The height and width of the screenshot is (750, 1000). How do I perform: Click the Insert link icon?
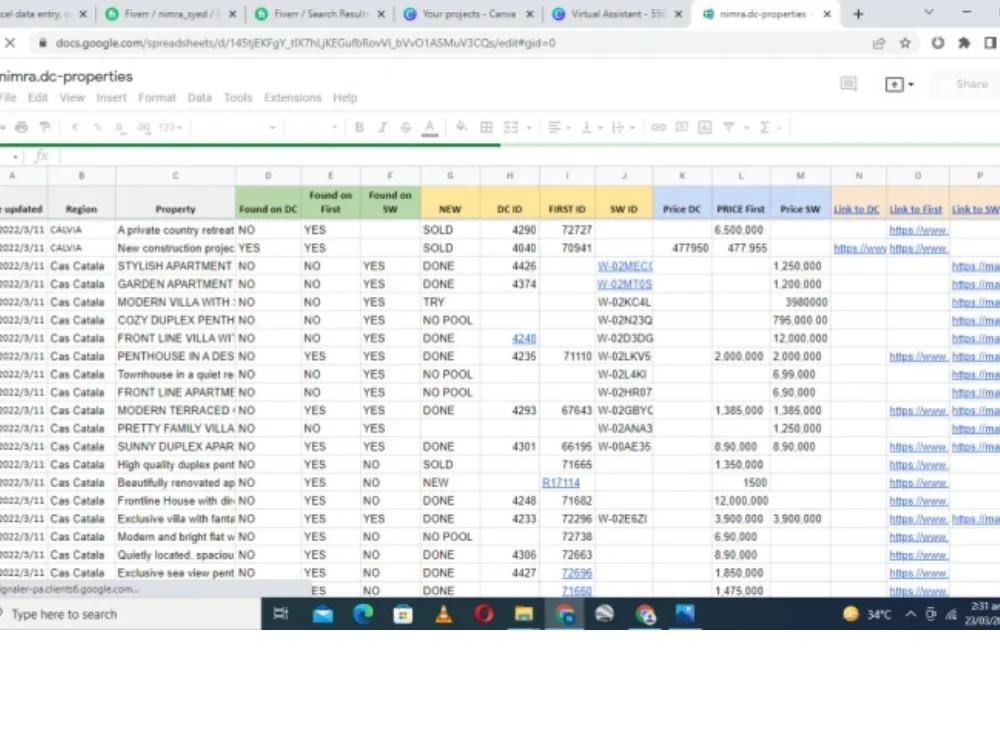click(658, 127)
